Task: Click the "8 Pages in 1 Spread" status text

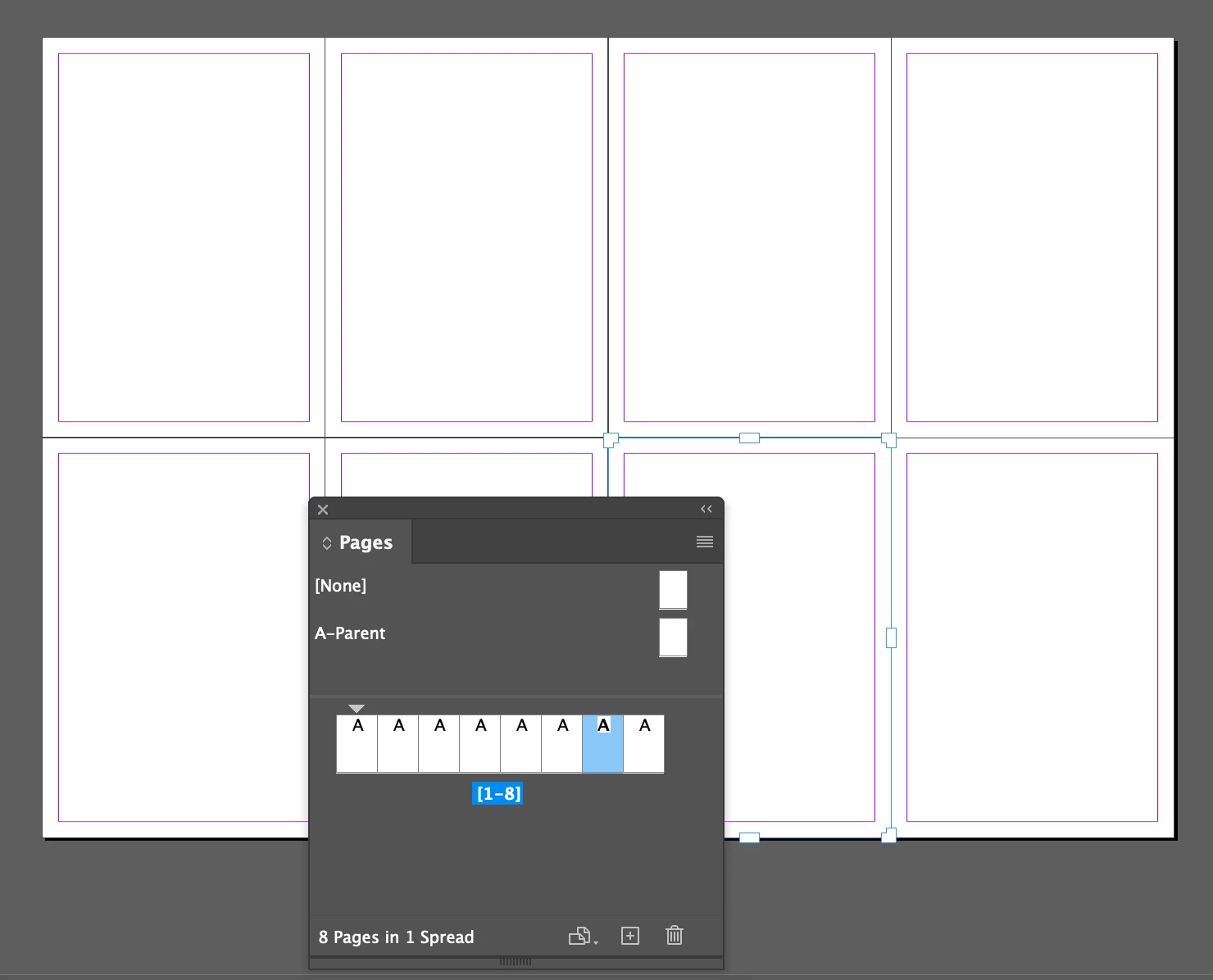Action: coord(396,937)
